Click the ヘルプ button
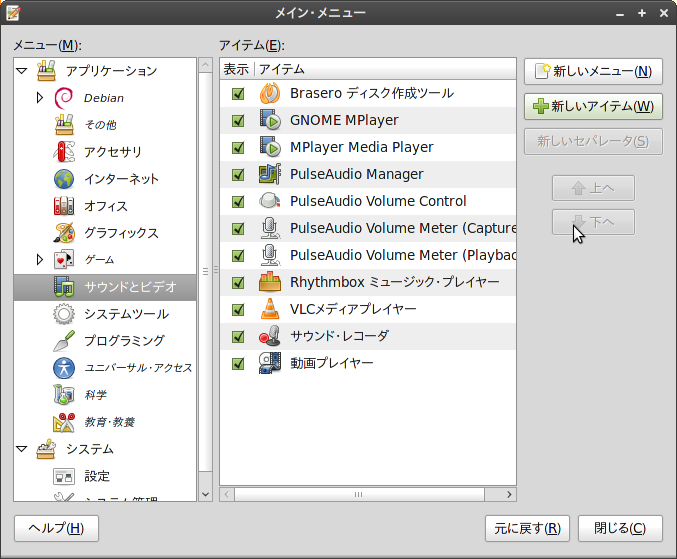 [56, 528]
